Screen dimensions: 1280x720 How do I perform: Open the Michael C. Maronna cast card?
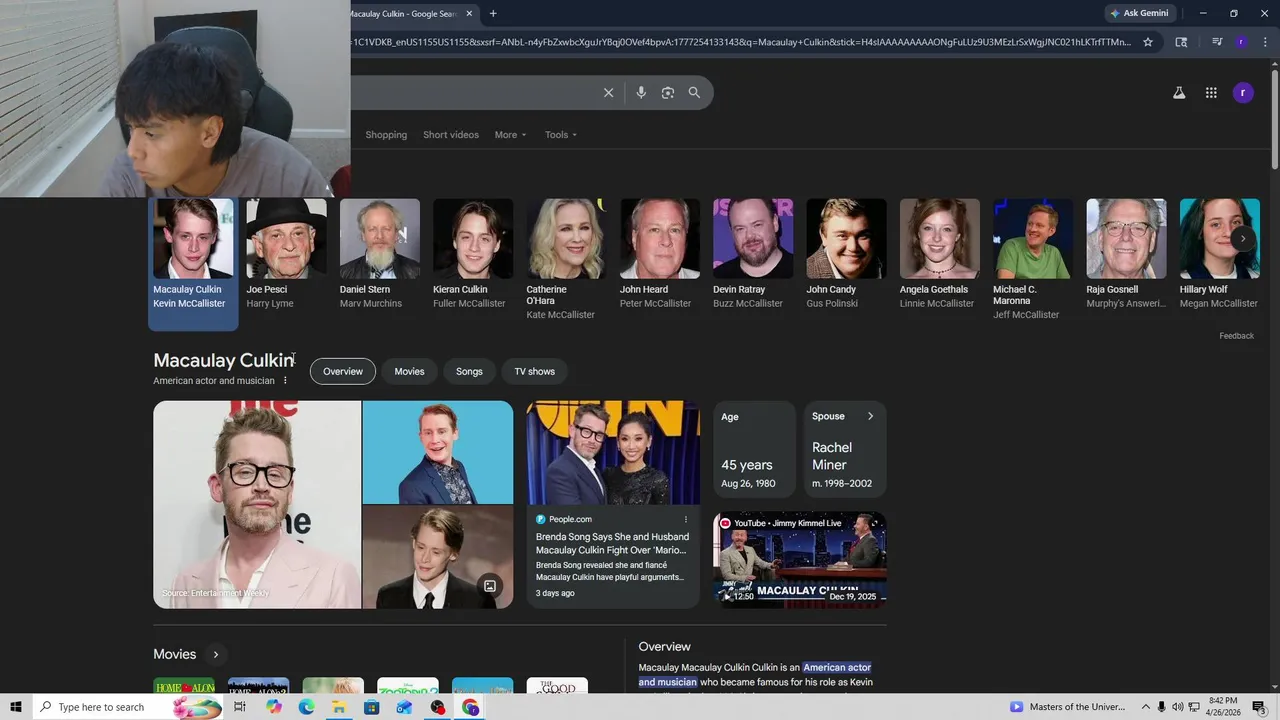pos(1033,260)
